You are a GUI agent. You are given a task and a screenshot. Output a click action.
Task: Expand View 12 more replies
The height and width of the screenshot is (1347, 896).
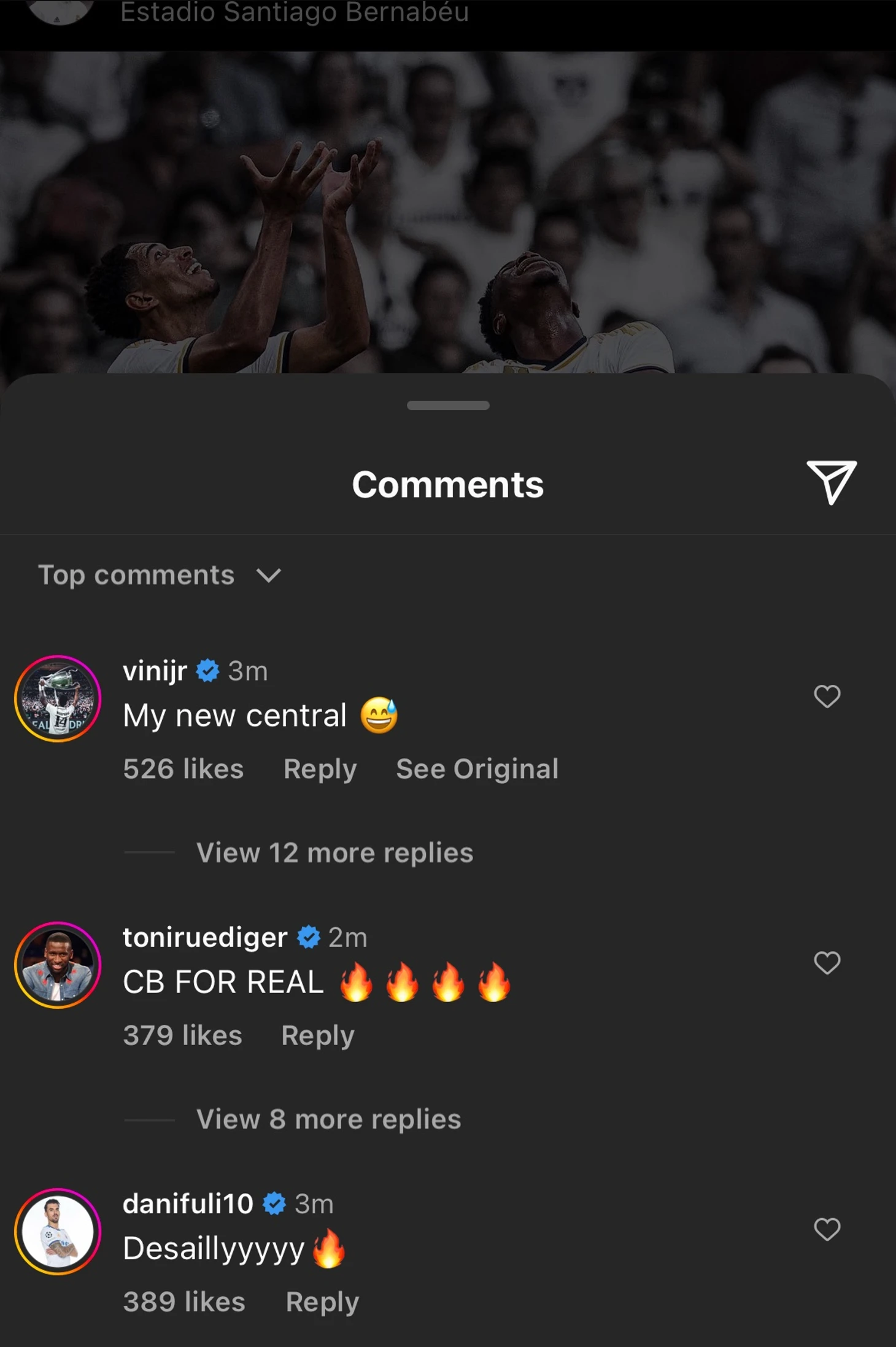click(334, 852)
